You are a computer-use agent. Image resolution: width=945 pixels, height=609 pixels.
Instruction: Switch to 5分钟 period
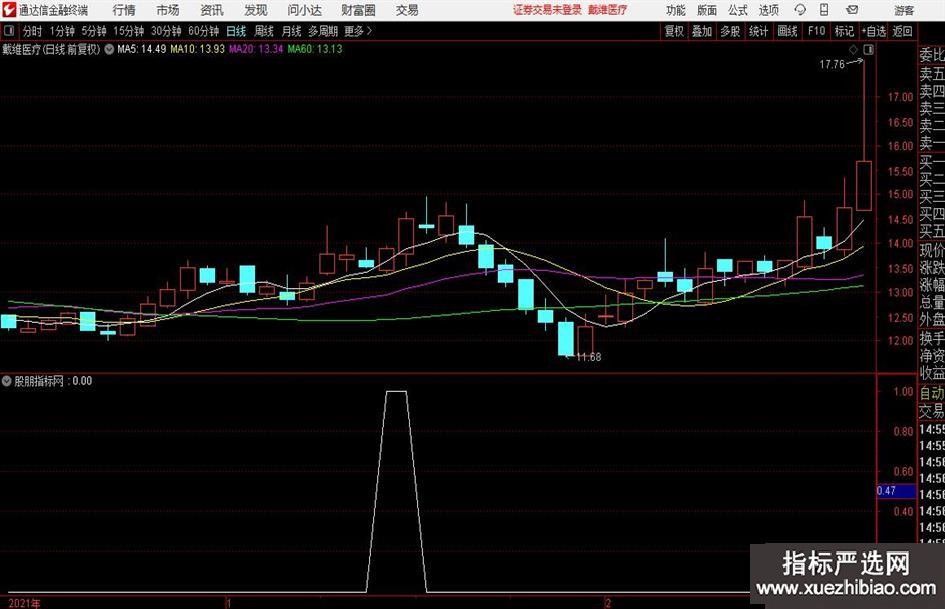tap(94, 31)
